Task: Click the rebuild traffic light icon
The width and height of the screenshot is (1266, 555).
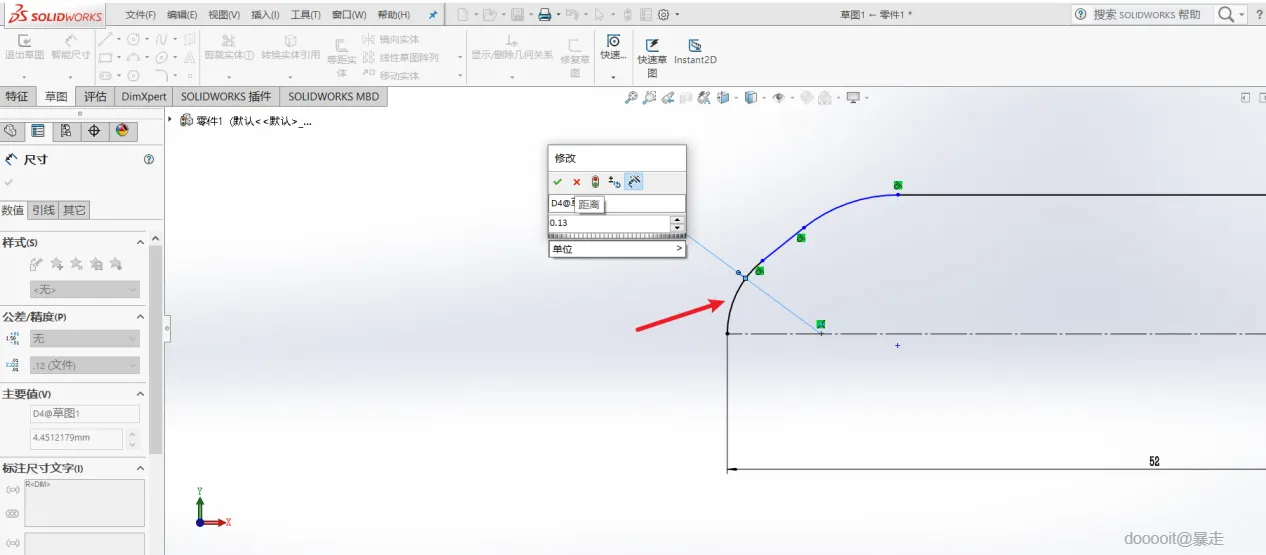Action: pos(594,182)
